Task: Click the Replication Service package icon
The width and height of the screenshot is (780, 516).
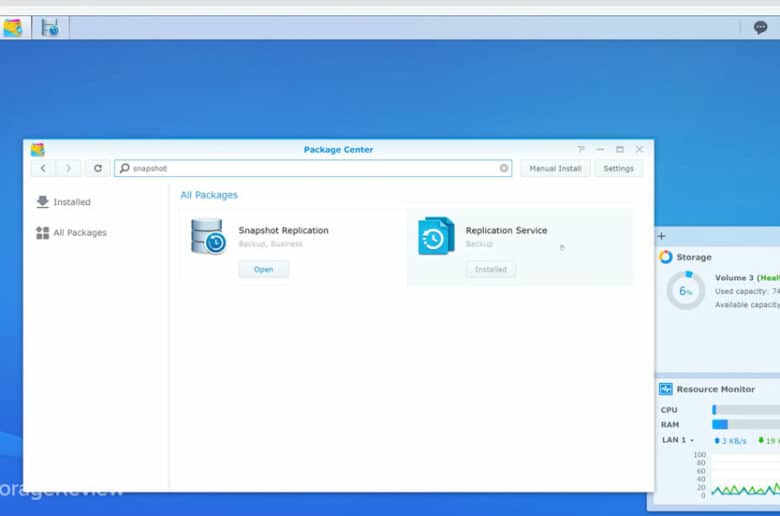Action: pyautogui.click(x=436, y=236)
